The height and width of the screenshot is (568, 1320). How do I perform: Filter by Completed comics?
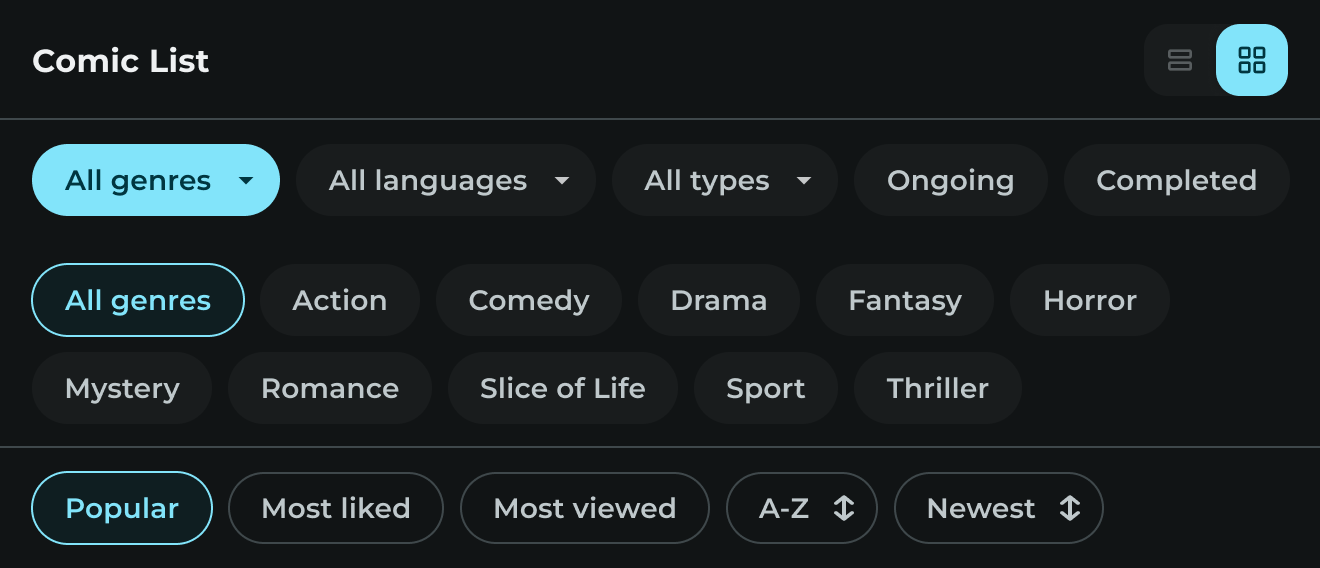point(1176,180)
